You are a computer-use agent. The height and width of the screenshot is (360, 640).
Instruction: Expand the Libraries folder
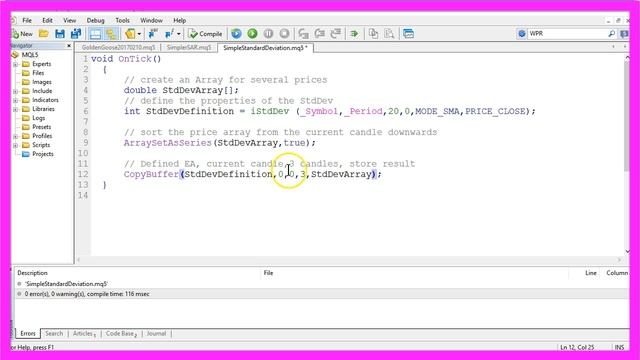point(16,109)
